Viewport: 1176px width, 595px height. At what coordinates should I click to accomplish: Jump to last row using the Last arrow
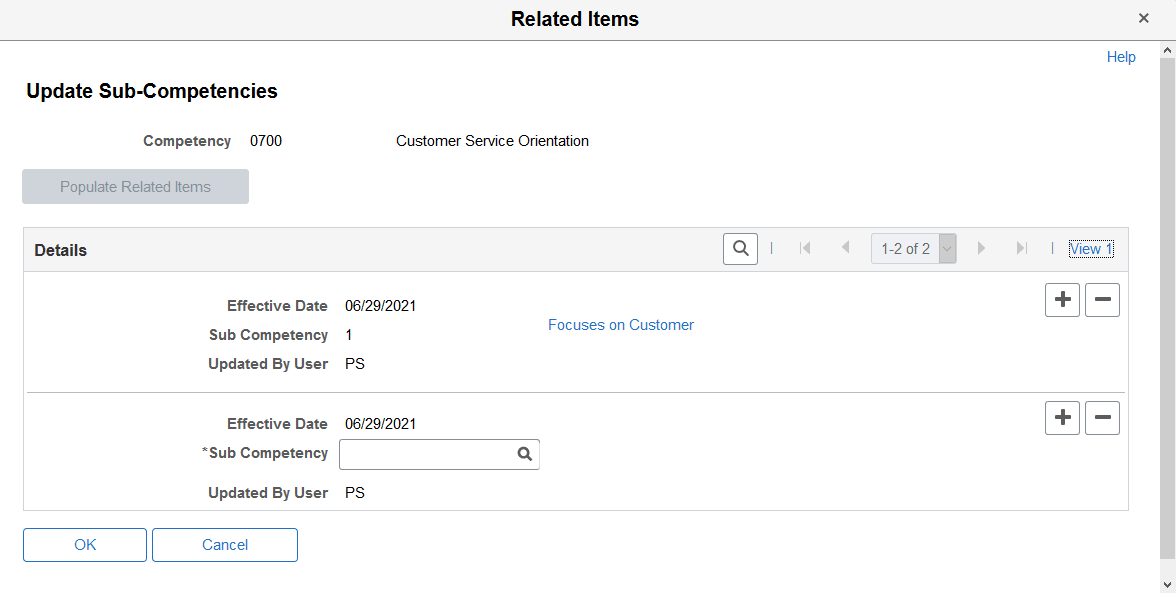[1021, 249]
